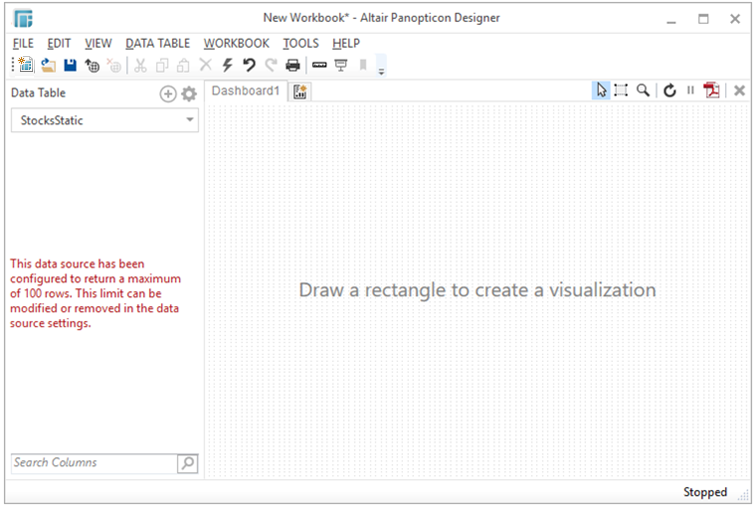Open the Workbook menu
Viewport: 756px width, 506px height.
pos(236,43)
